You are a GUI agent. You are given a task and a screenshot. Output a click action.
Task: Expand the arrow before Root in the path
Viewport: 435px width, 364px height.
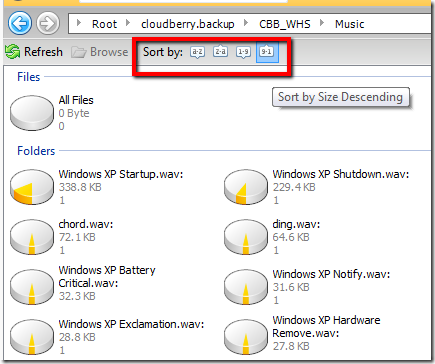coord(79,23)
